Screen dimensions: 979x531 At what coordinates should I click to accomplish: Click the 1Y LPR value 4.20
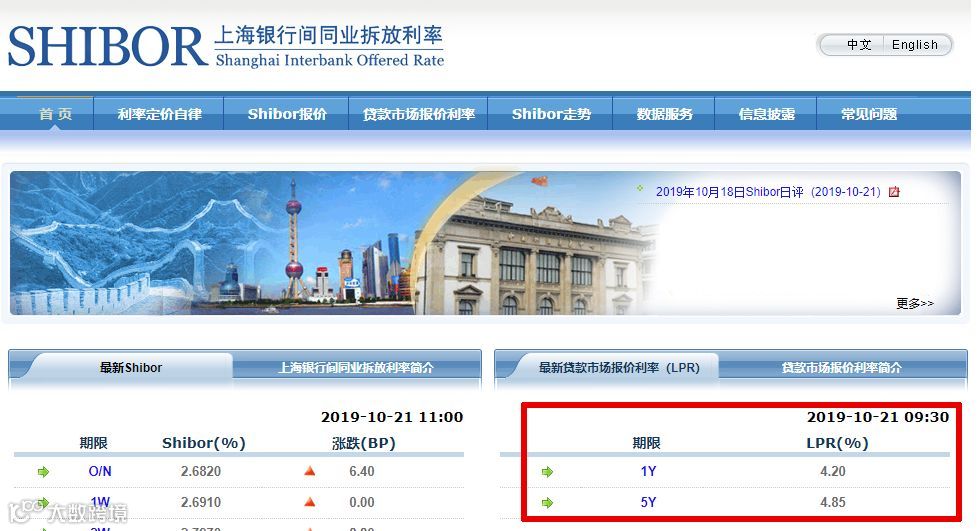[833, 472]
